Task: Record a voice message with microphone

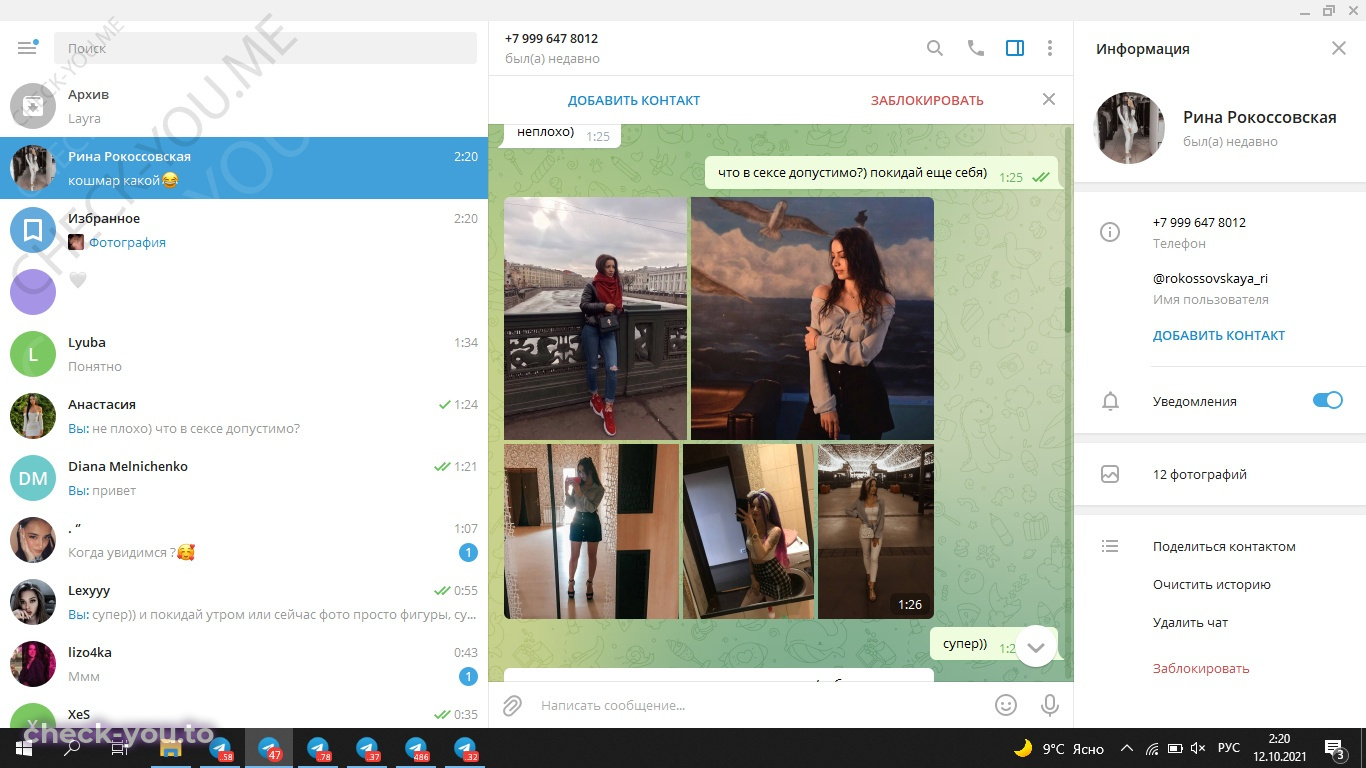Action: tap(1050, 705)
